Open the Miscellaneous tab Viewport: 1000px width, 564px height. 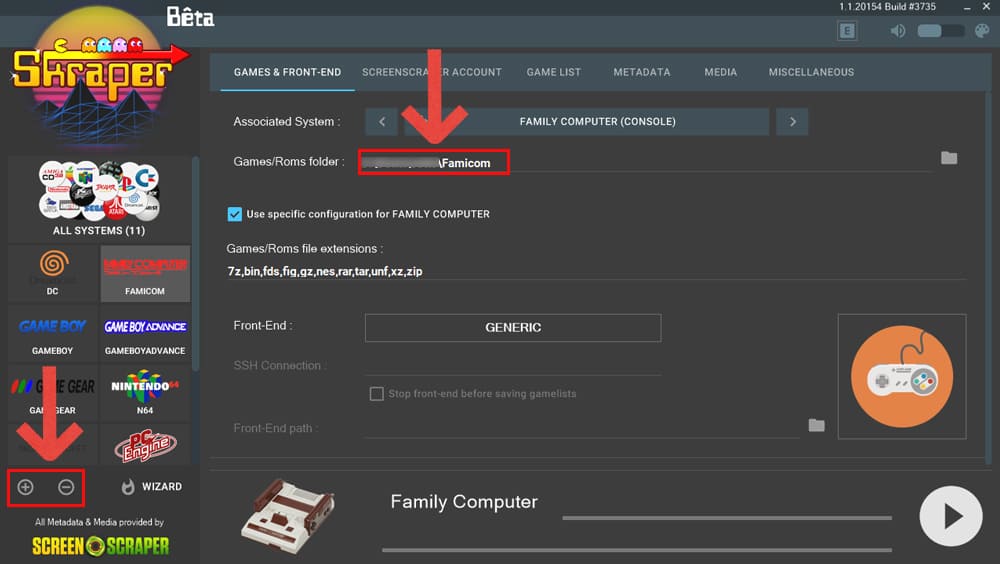click(811, 72)
